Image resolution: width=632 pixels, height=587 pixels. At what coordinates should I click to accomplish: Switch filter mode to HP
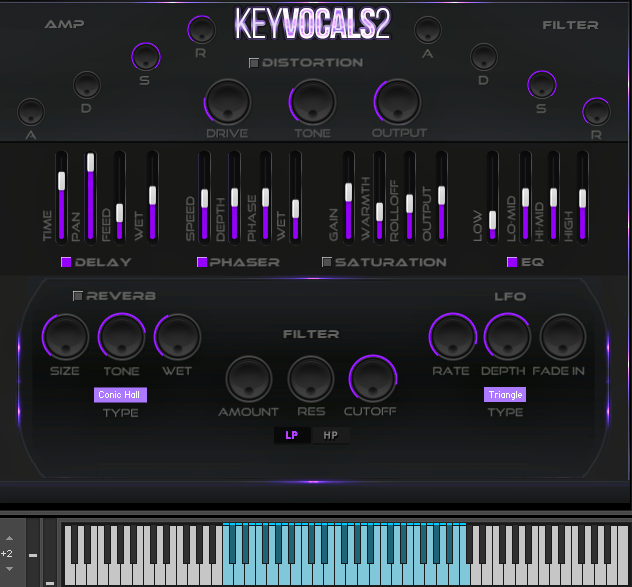(331, 435)
